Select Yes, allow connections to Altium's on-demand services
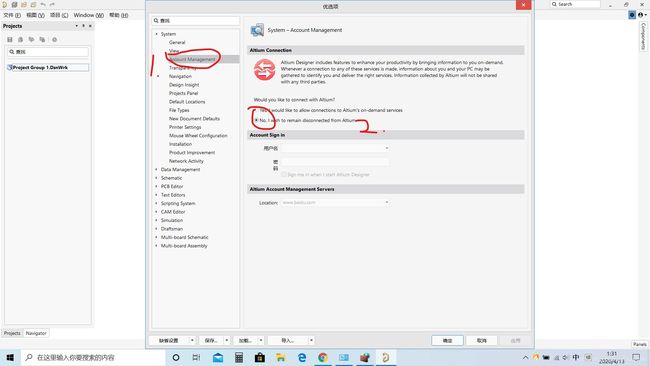 [256, 110]
